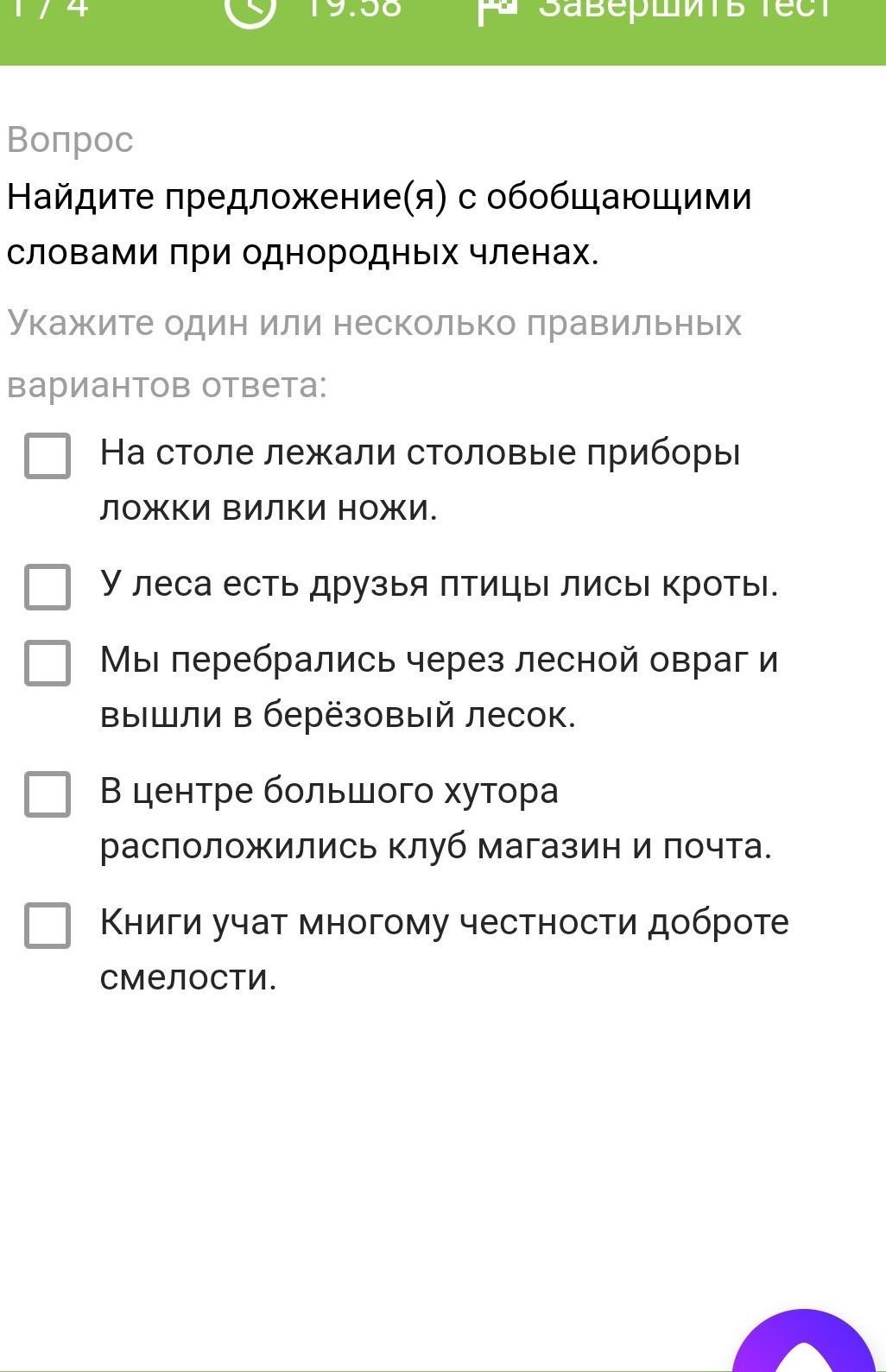Click hint 'Укажите один или несколько правильных'
The width and height of the screenshot is (886, 1372).
[374, 324]
